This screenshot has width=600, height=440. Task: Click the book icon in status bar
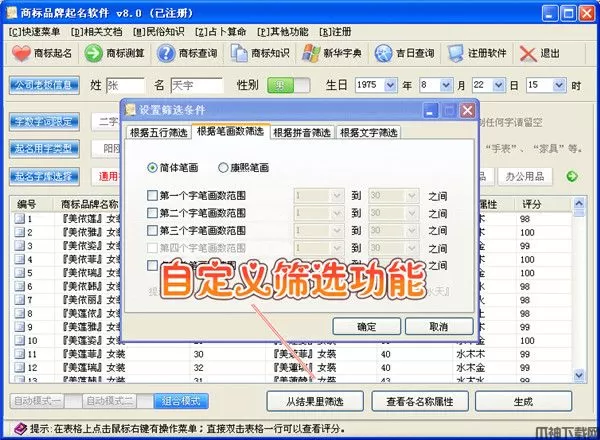(20, 429)
